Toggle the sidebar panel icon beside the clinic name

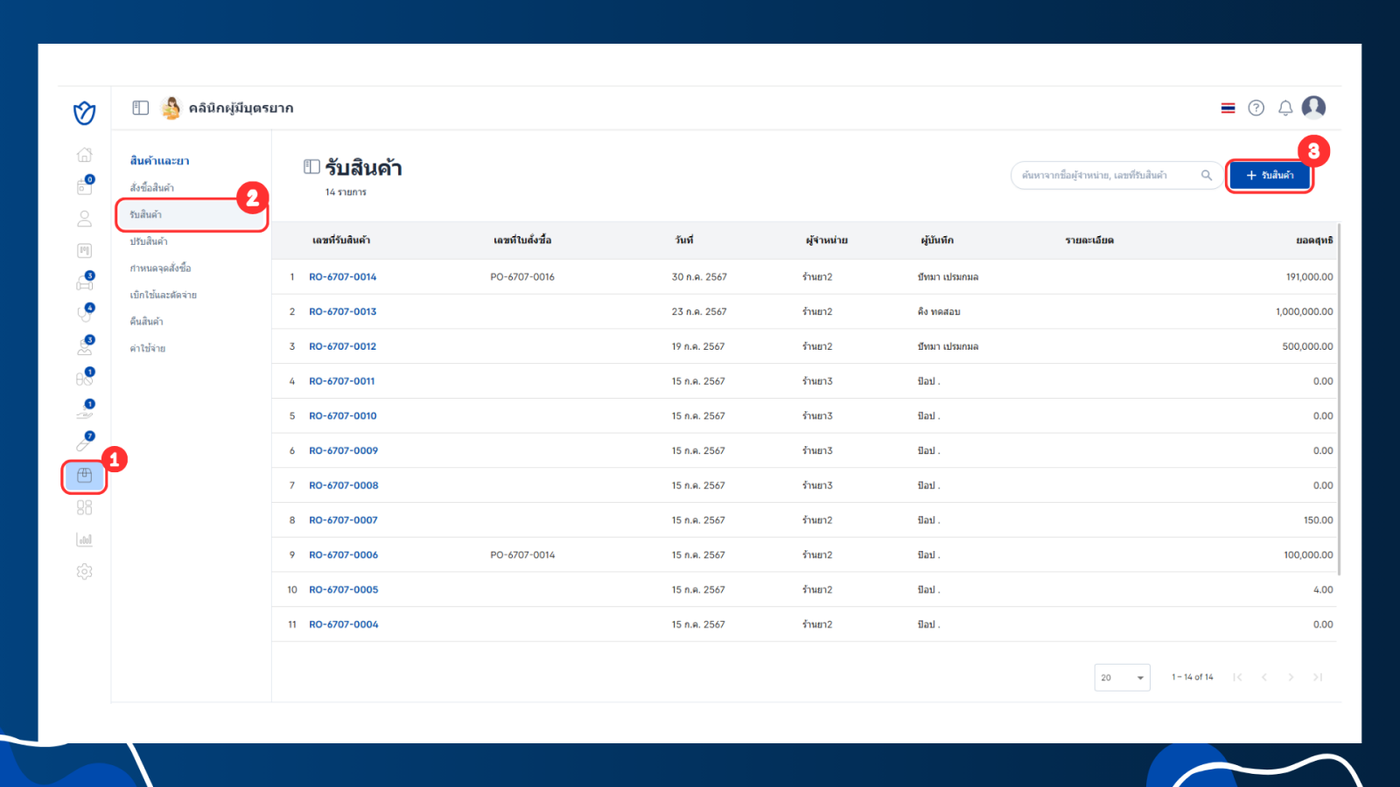click(140, 108)
